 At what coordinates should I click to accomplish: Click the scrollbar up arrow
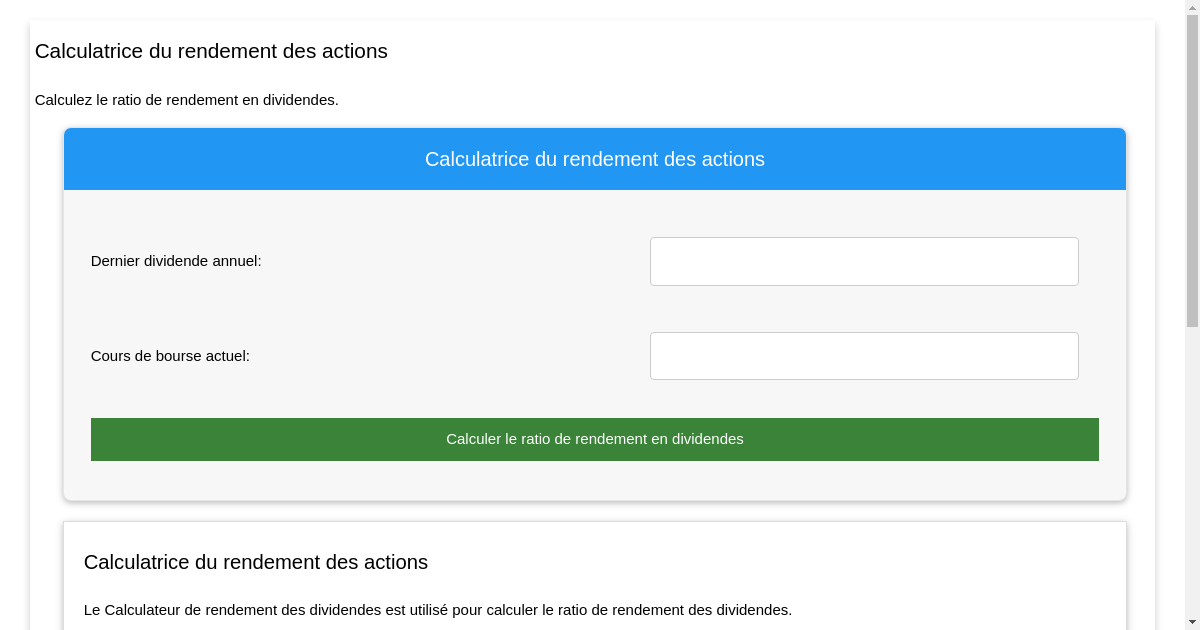[1192, 8]
